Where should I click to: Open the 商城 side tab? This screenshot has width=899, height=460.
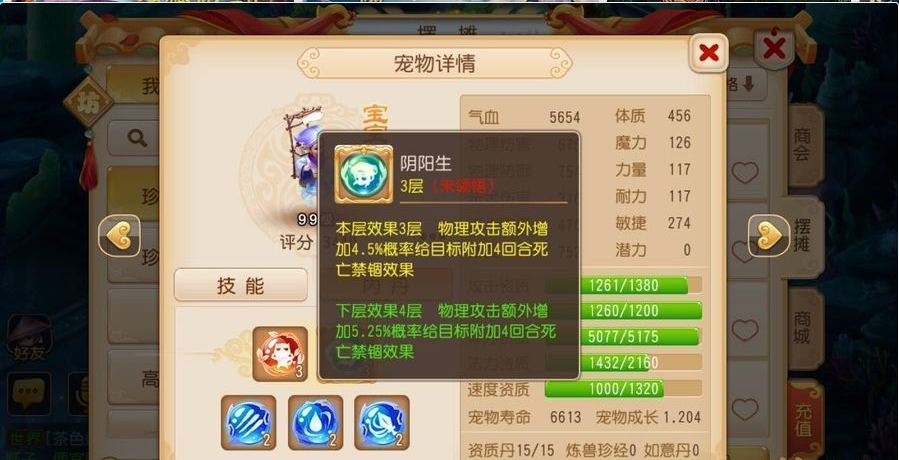point(803,328)
